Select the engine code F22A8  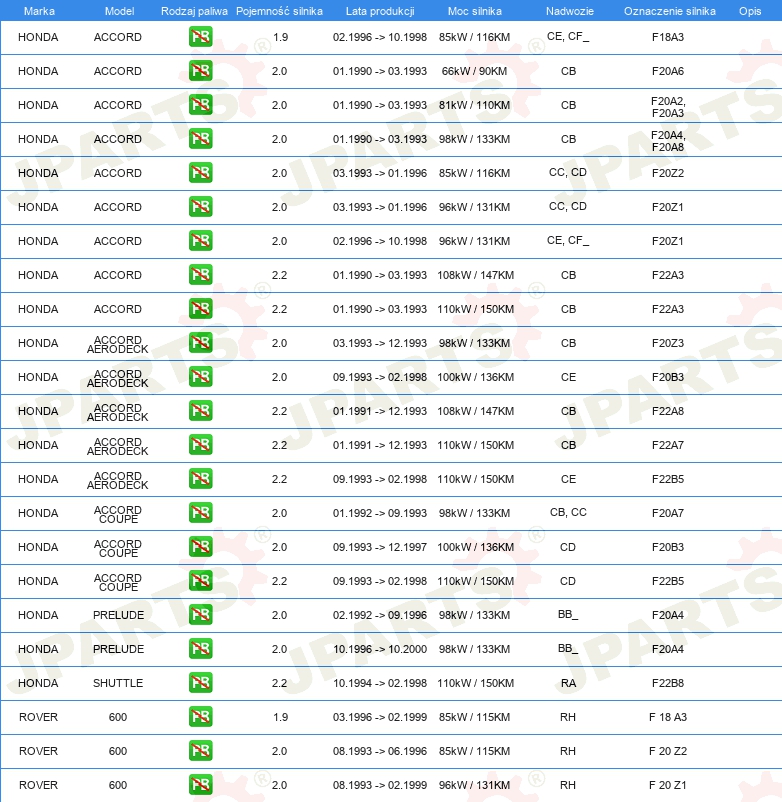click(668, 411)
